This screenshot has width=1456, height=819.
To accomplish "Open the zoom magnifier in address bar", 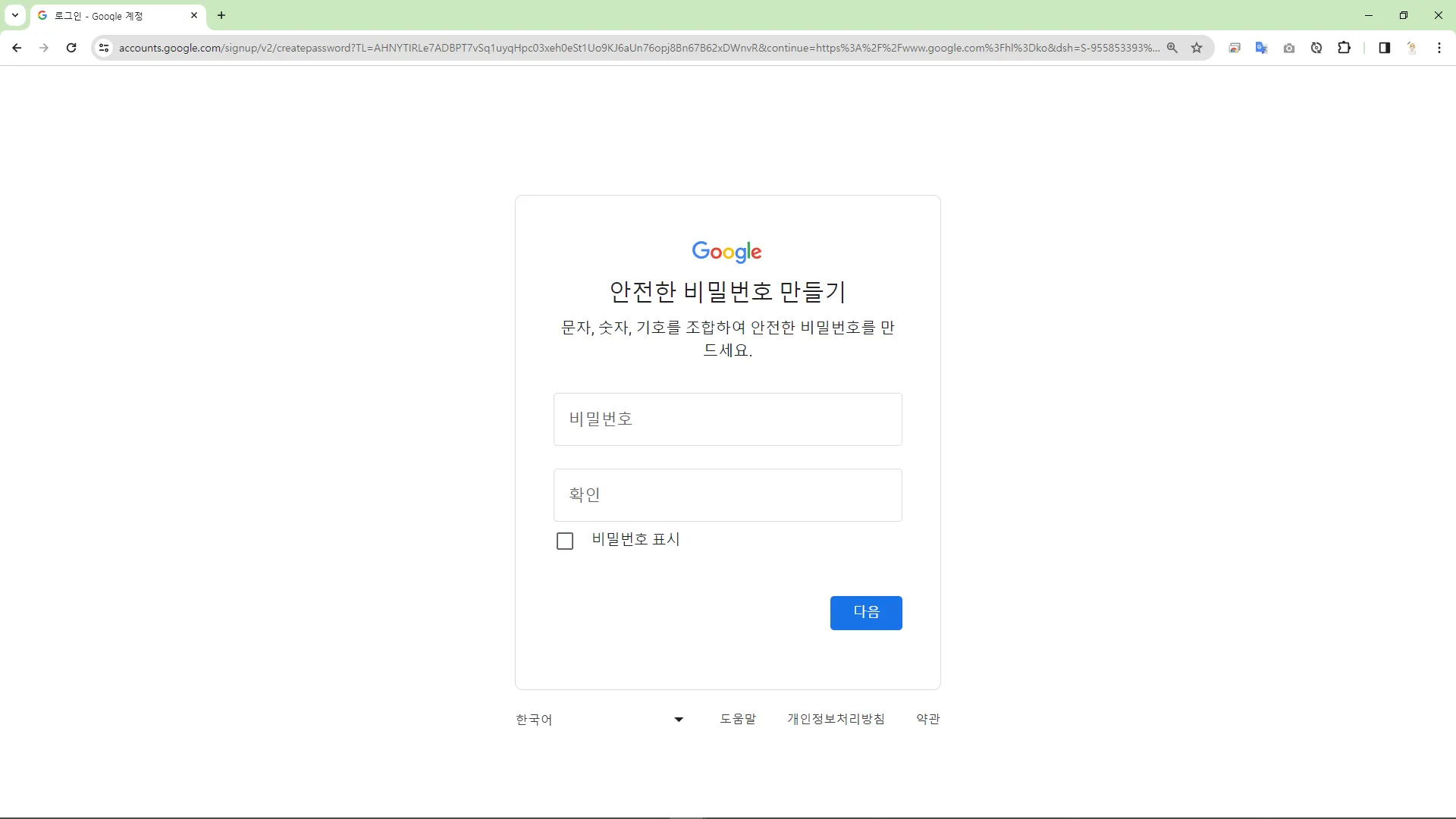I will pyautogui.click(x=1172, y=48).
